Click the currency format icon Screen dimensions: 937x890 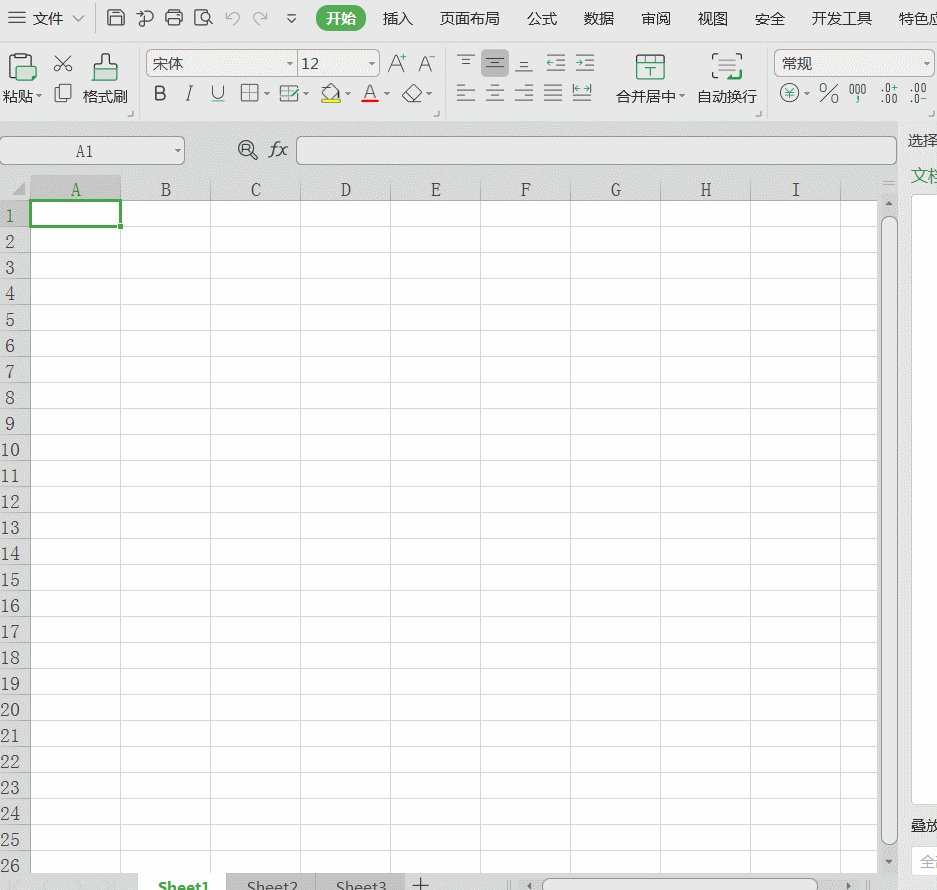coord(789,93)
